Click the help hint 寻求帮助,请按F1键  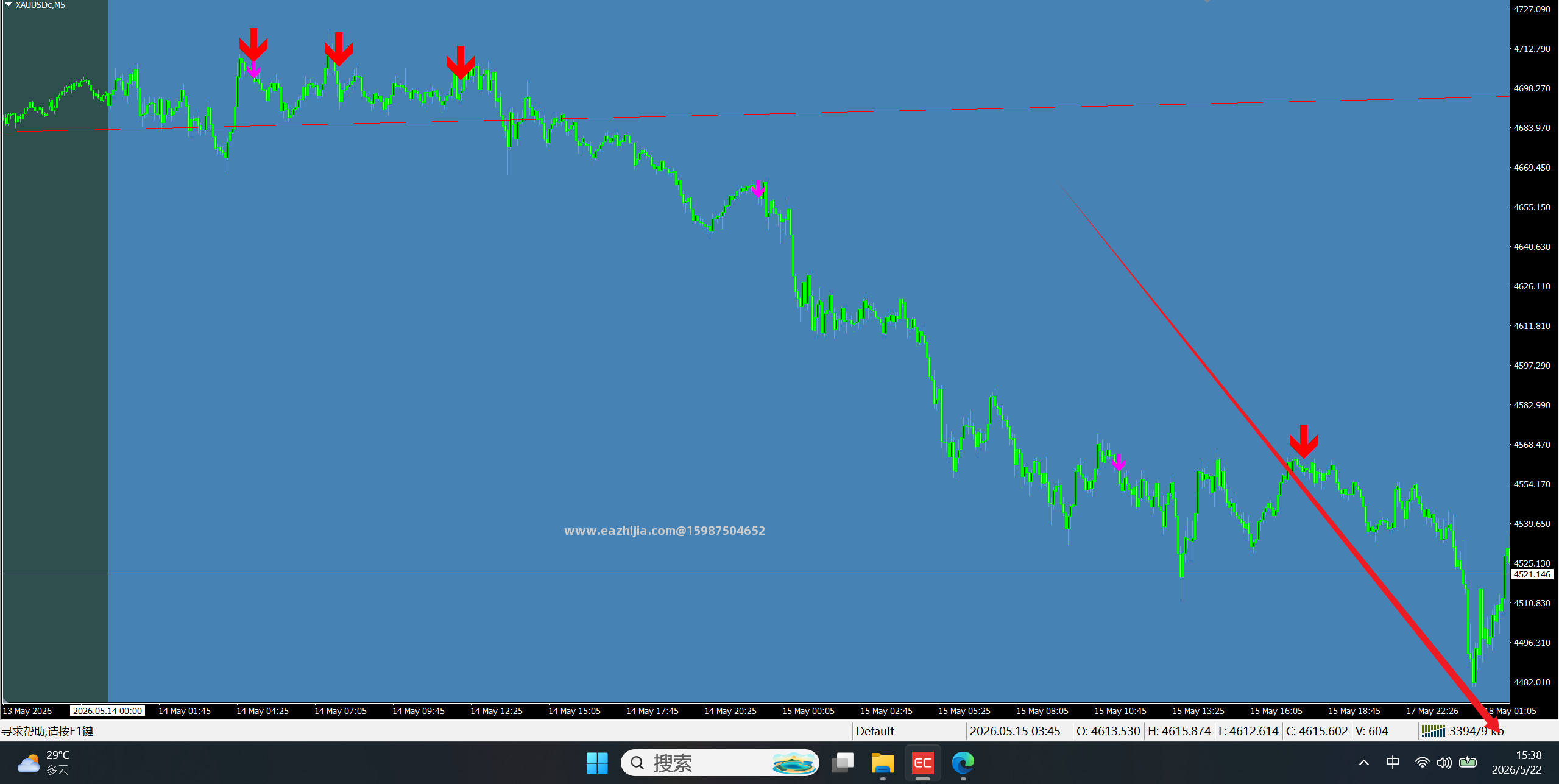[48, 731]
